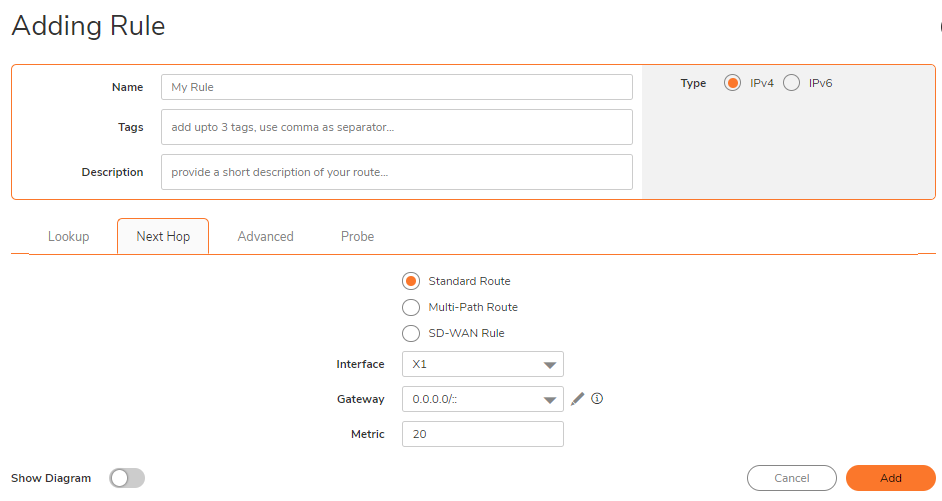Choose the Multi-Path Route option
942x501 pixels.
pos(411,307)
